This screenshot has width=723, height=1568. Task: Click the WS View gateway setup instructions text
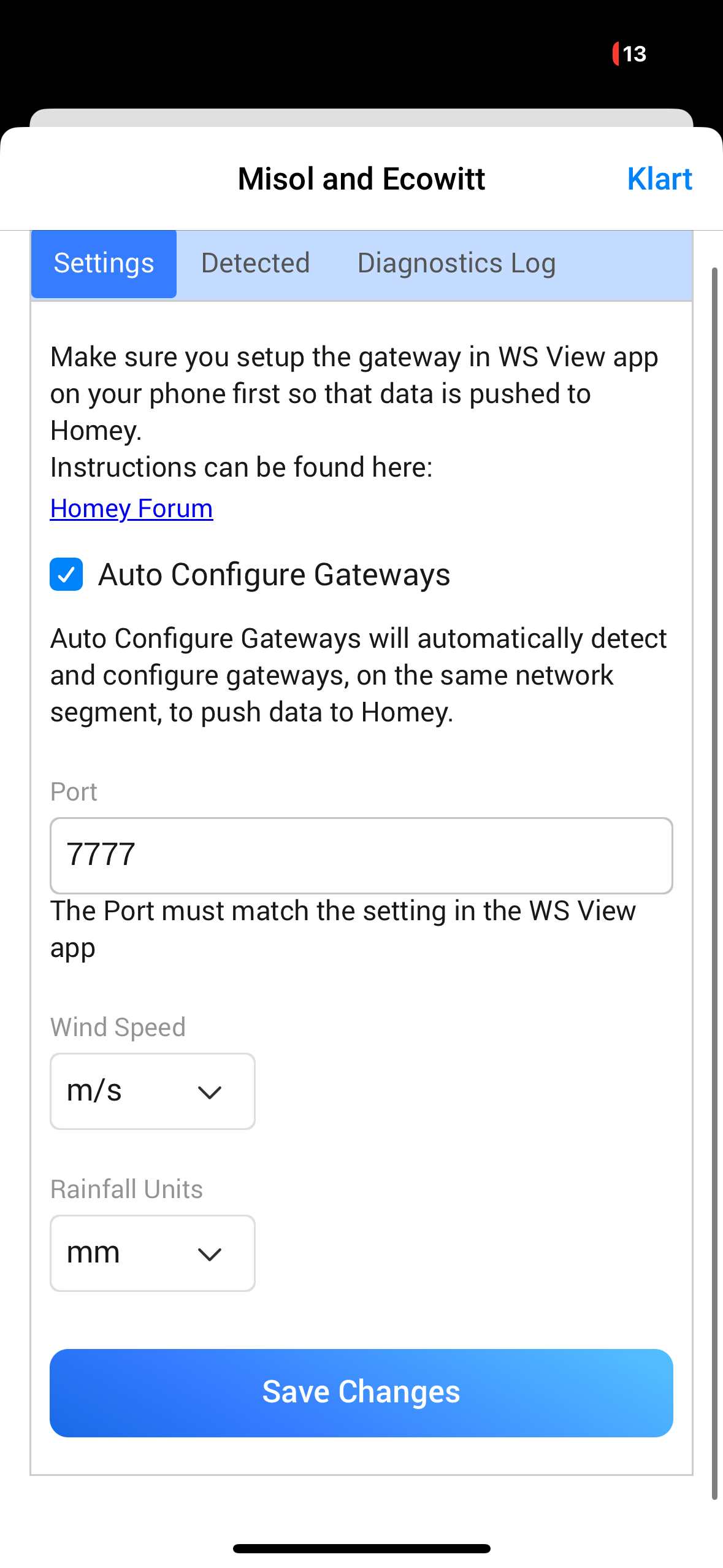354,393
